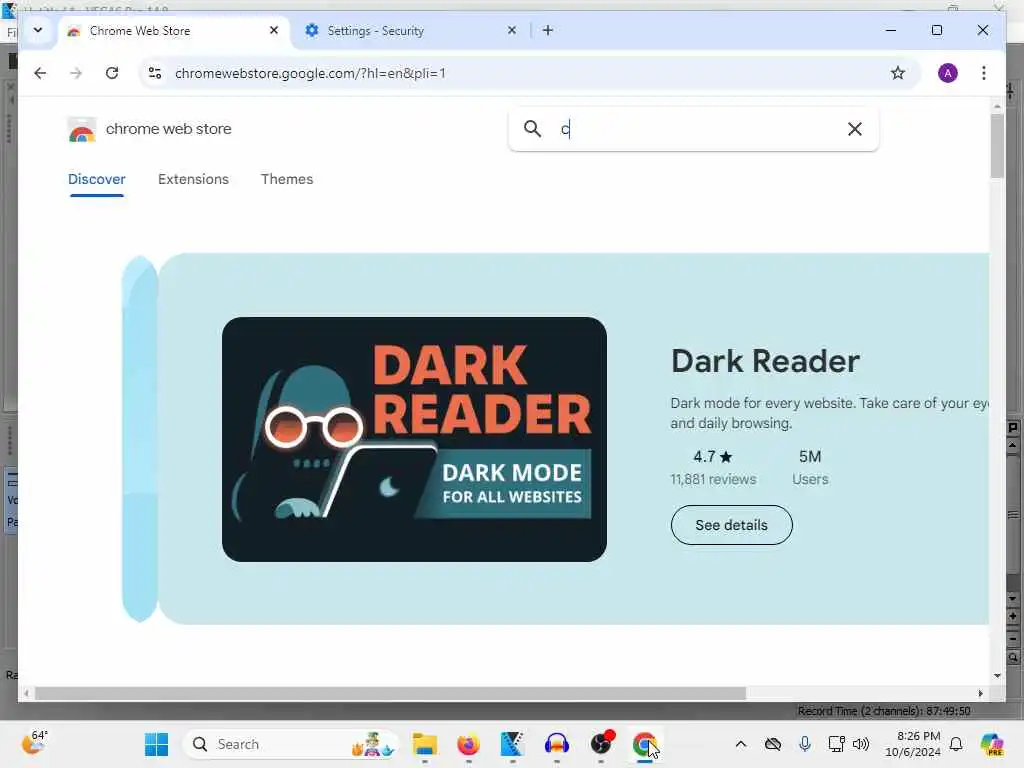The width and height of the screenshot is (1024, 768).
Task: Click See details button
Action: tap(731, 525)
